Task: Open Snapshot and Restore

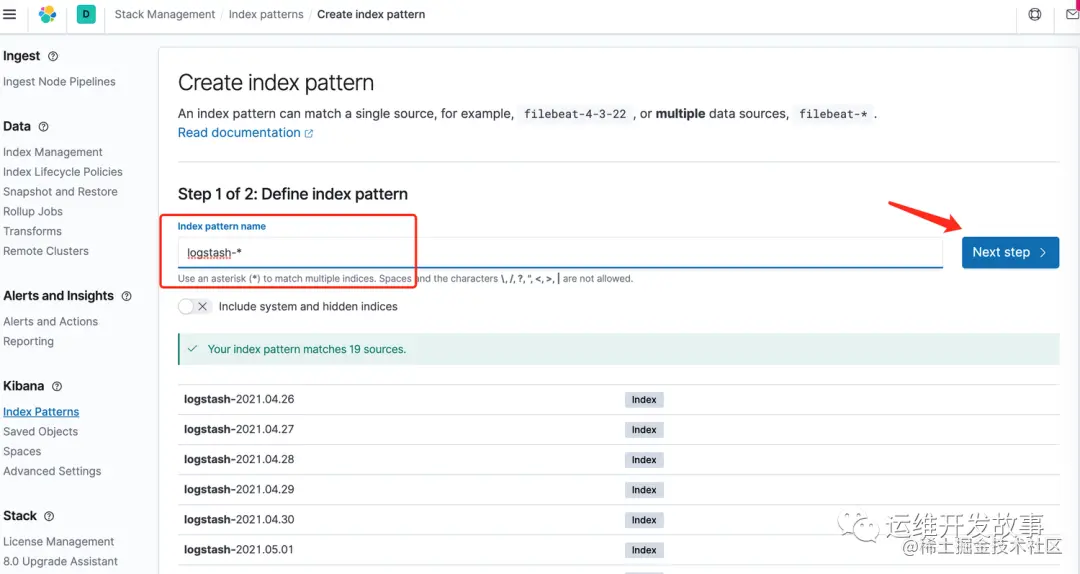Action: click(x=60, y=192)
